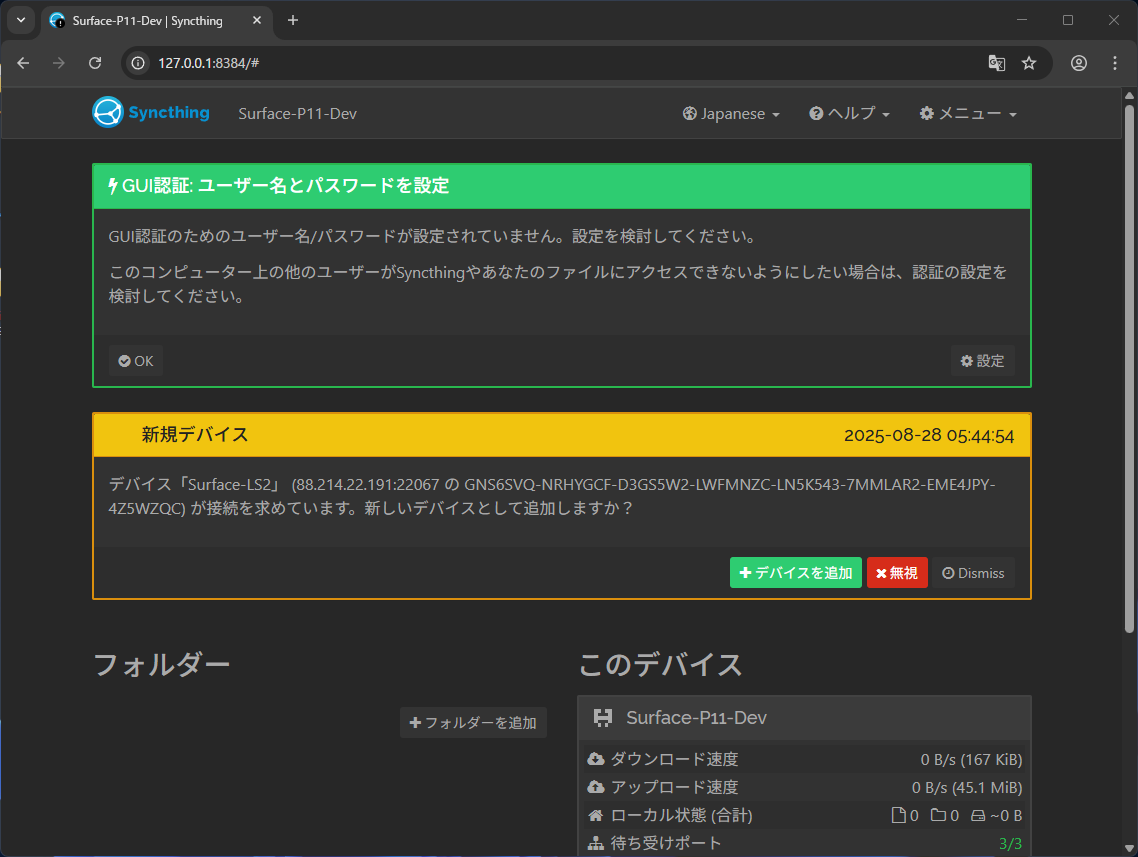
Task: Click the browser profile icon
Action: coord(1079,63)
